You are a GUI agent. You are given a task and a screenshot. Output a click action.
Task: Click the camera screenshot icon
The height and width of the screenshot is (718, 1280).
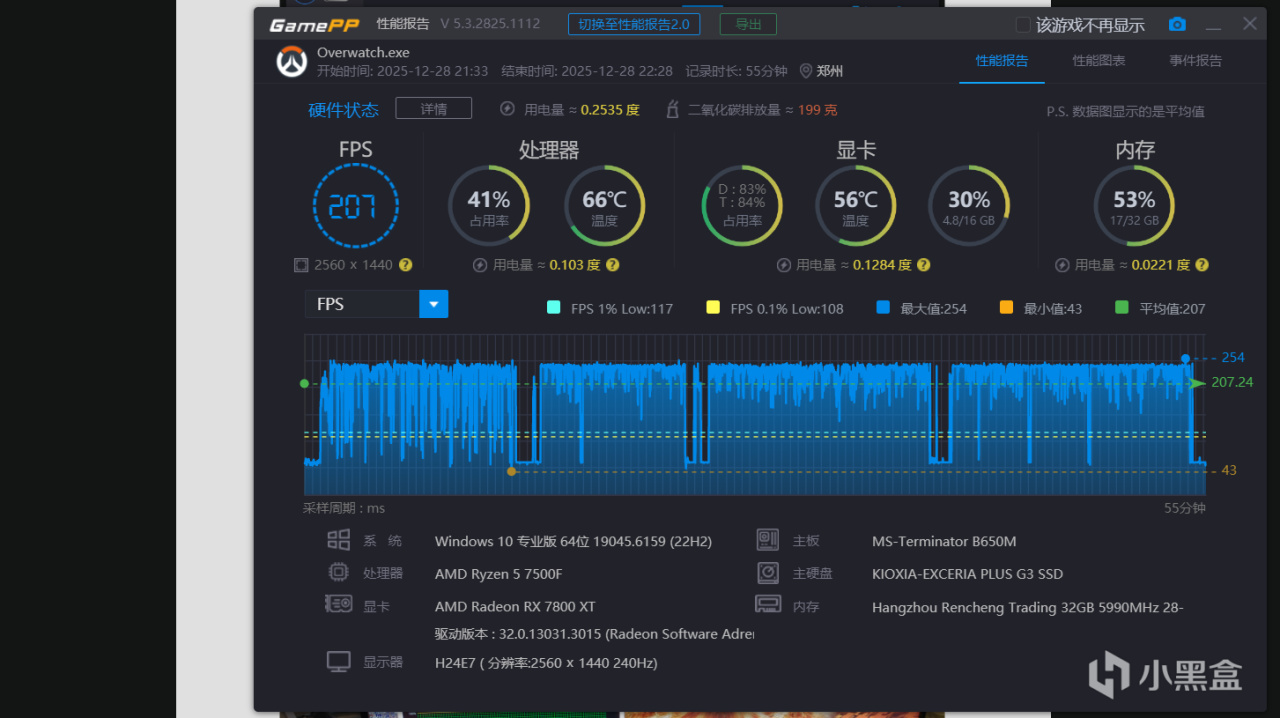[1177, 24]
